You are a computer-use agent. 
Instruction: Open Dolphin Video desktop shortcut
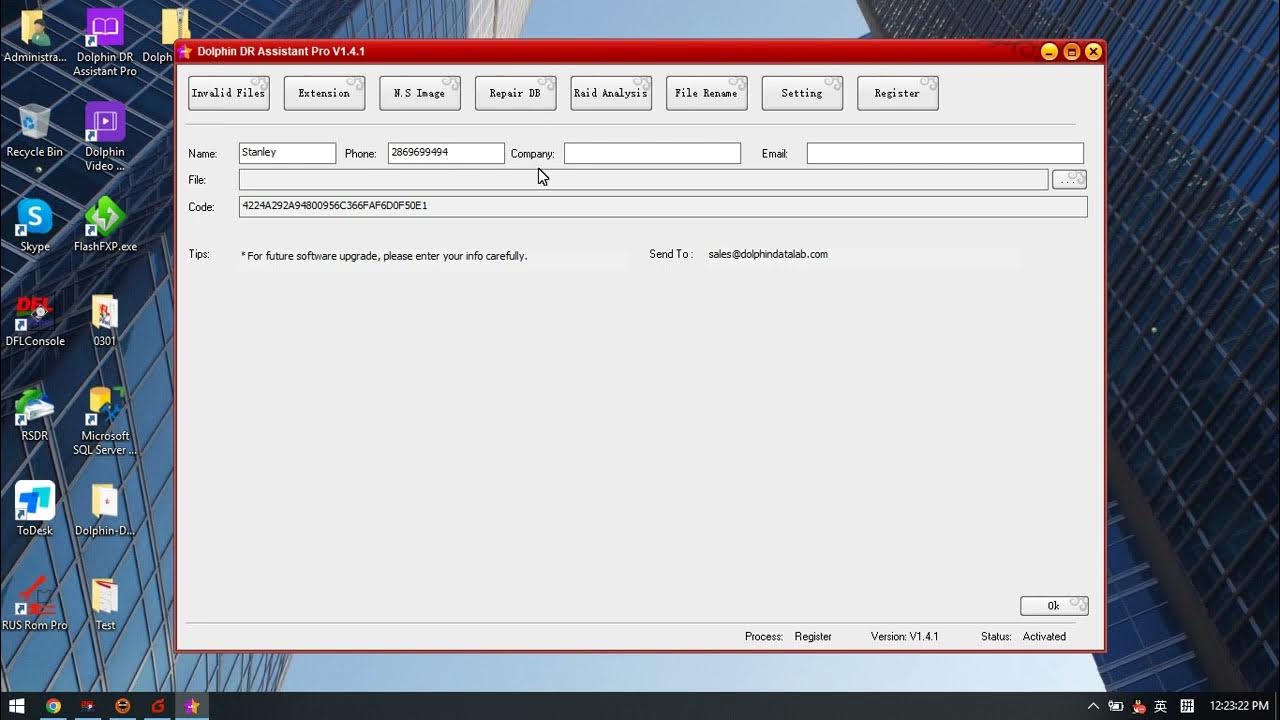tap(105, 137)
